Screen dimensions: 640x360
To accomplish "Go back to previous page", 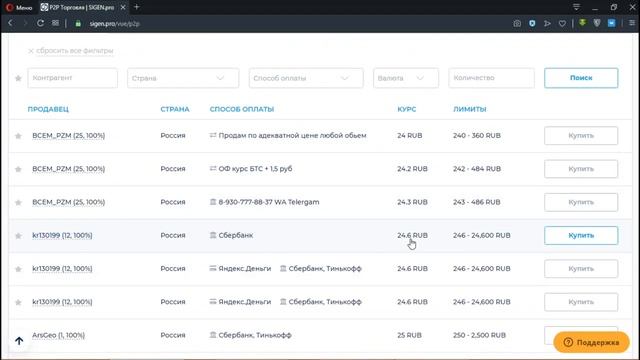I will [10, 23].
